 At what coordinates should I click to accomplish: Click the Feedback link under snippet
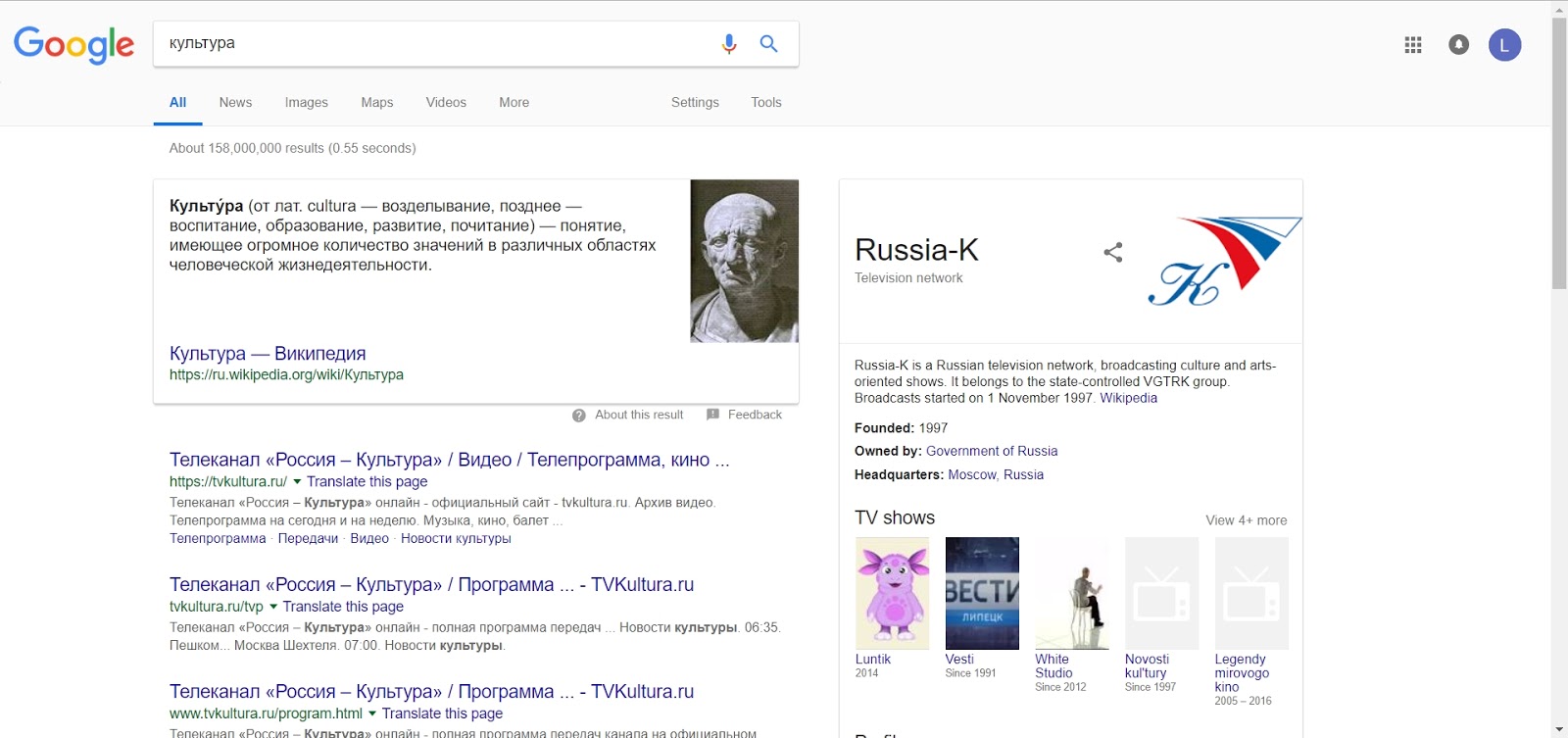tap(755, 415)
